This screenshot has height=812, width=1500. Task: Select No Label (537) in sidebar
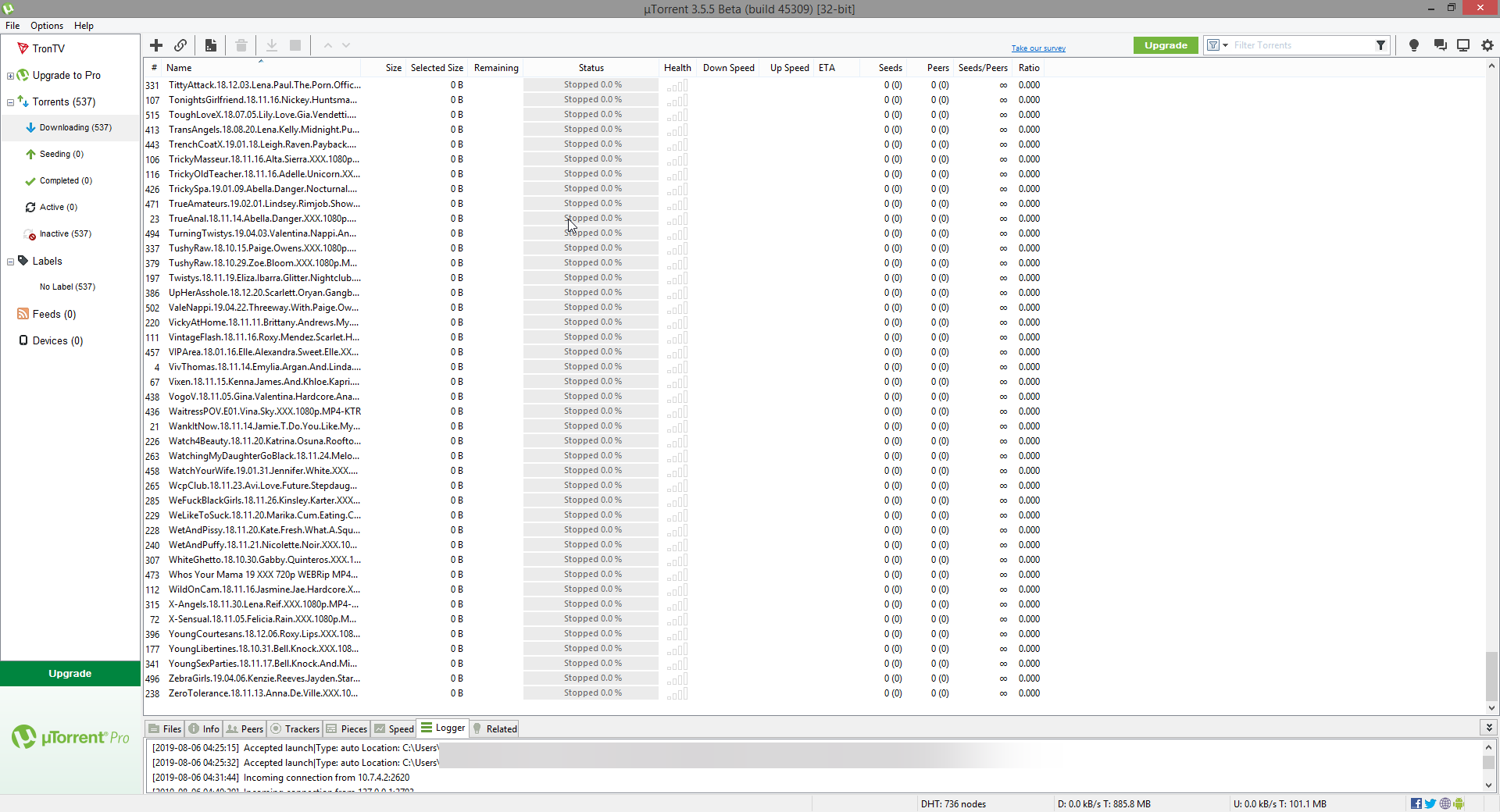(x=67, y=287)
